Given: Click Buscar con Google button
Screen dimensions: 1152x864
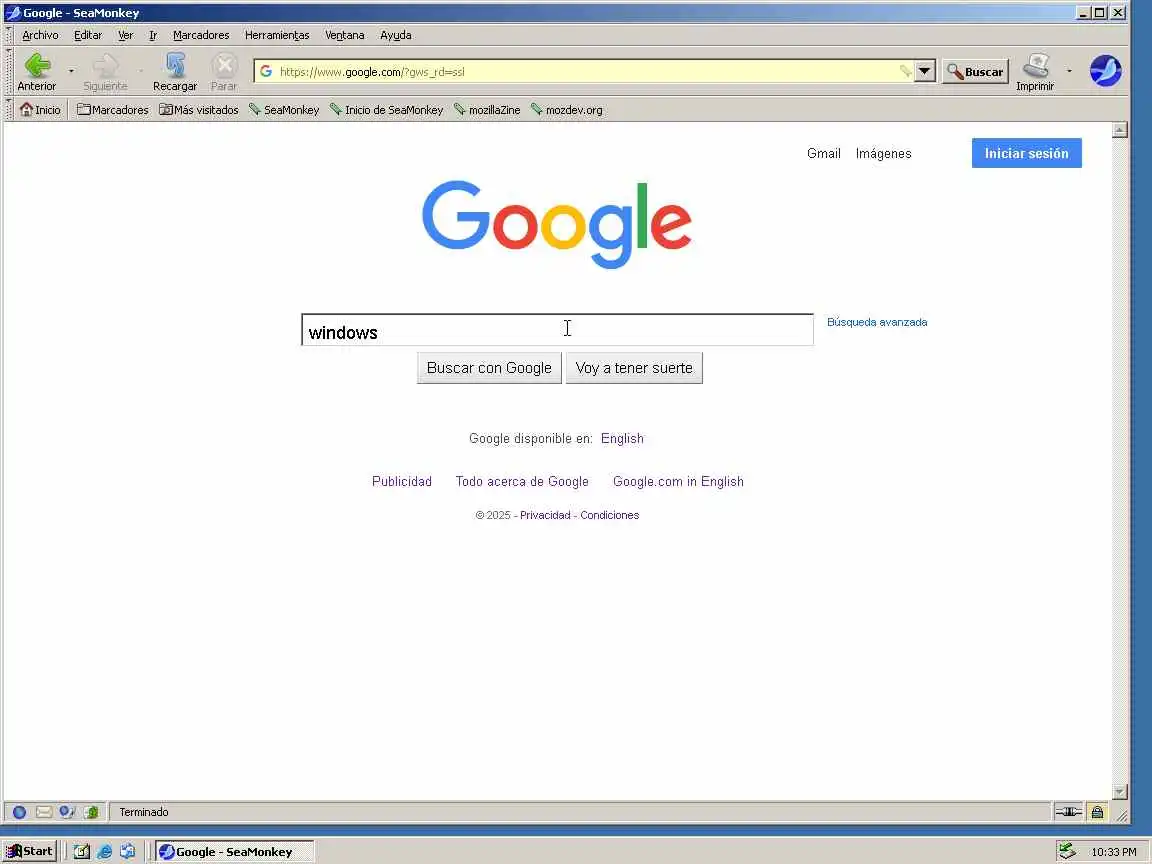Looking at the screenshot, I should click(489, 368).
